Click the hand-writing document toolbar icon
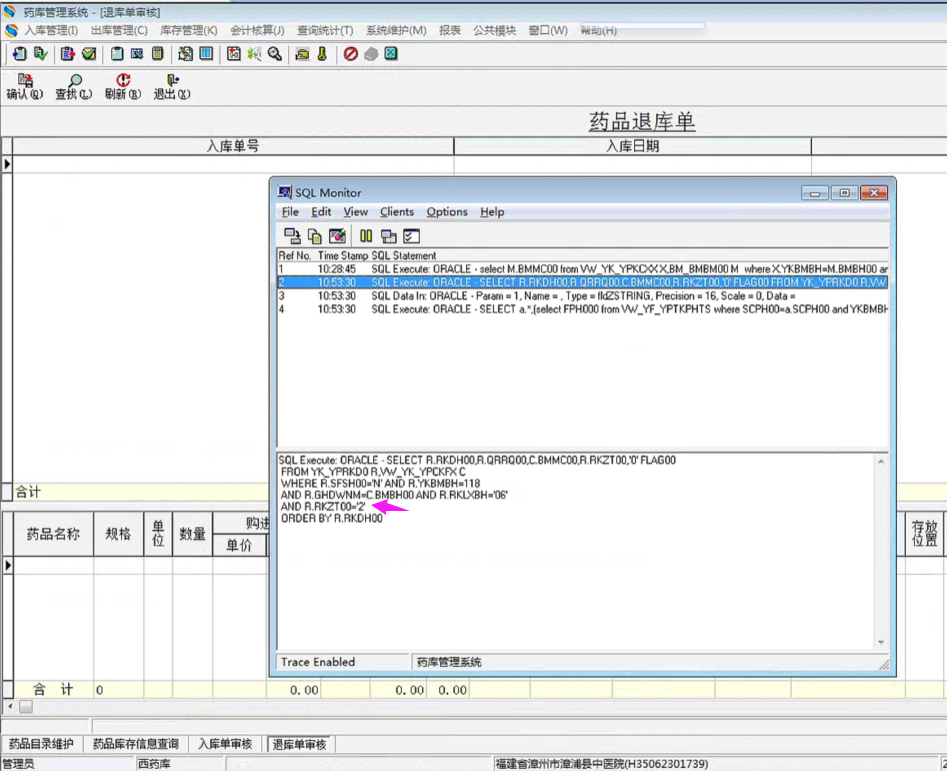The image size is (947, 771). 185,54
